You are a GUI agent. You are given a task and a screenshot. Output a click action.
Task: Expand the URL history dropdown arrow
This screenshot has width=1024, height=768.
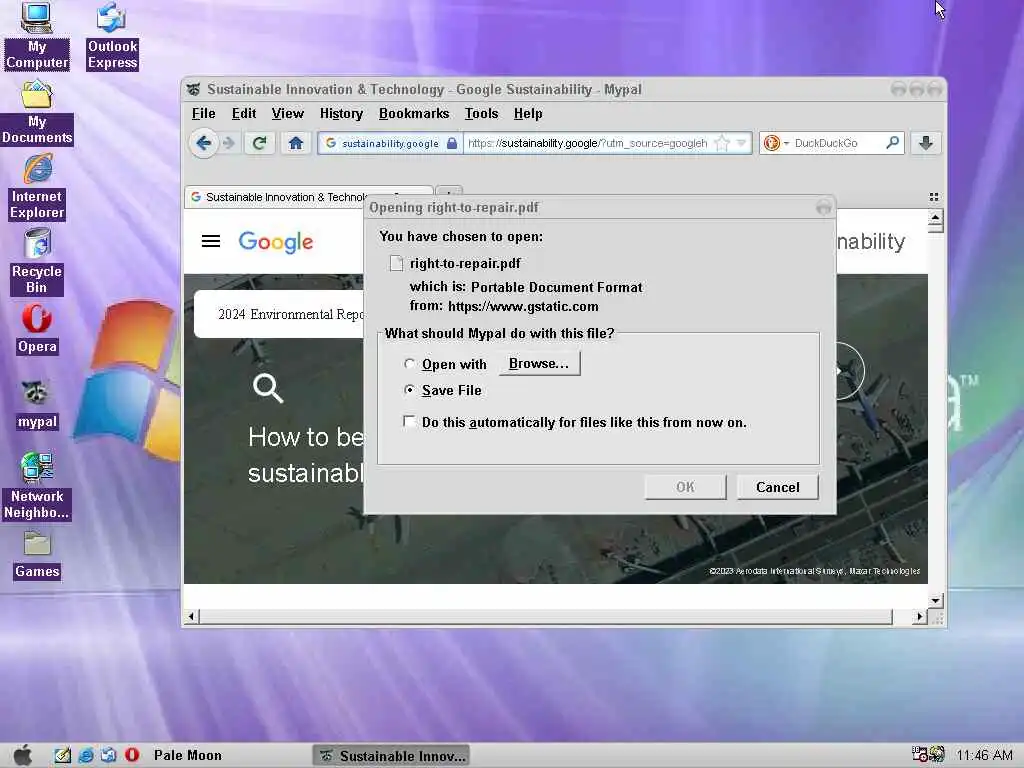(741, 142)
